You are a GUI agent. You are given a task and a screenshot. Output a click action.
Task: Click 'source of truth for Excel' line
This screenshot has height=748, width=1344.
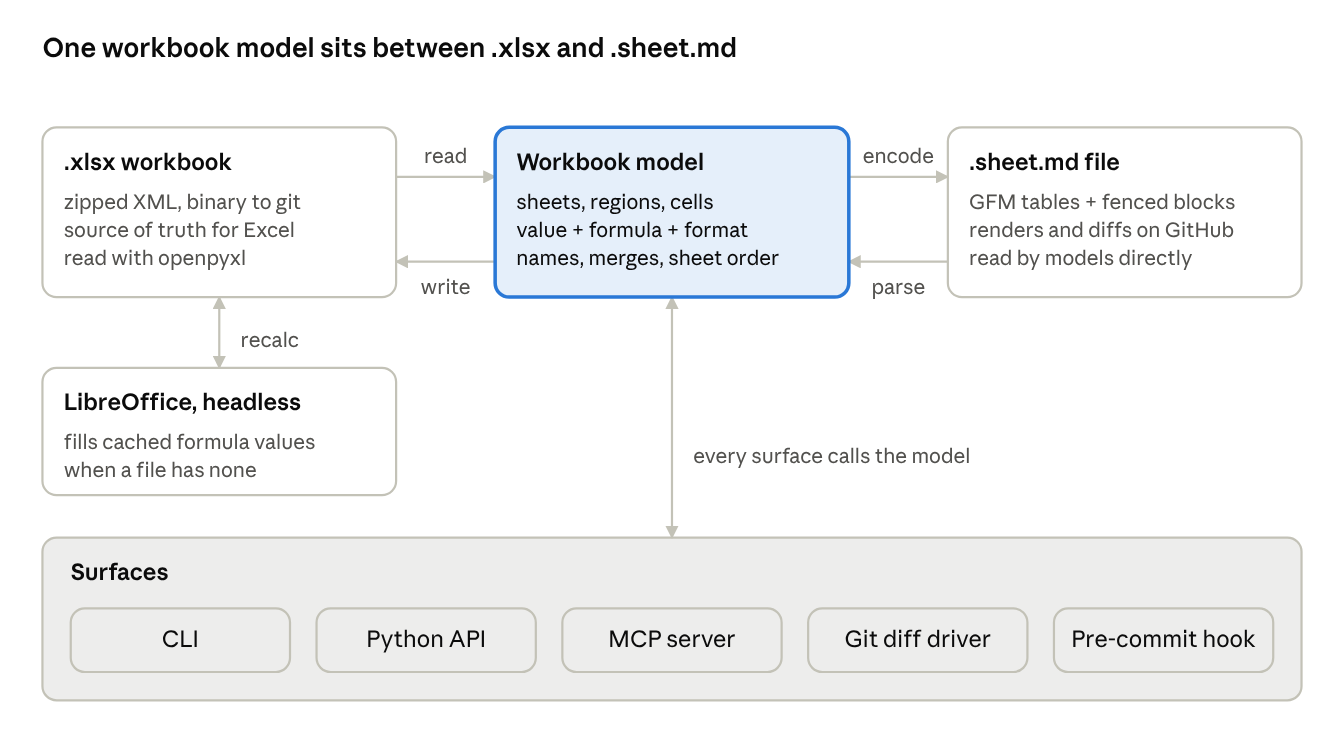[179, 230]
